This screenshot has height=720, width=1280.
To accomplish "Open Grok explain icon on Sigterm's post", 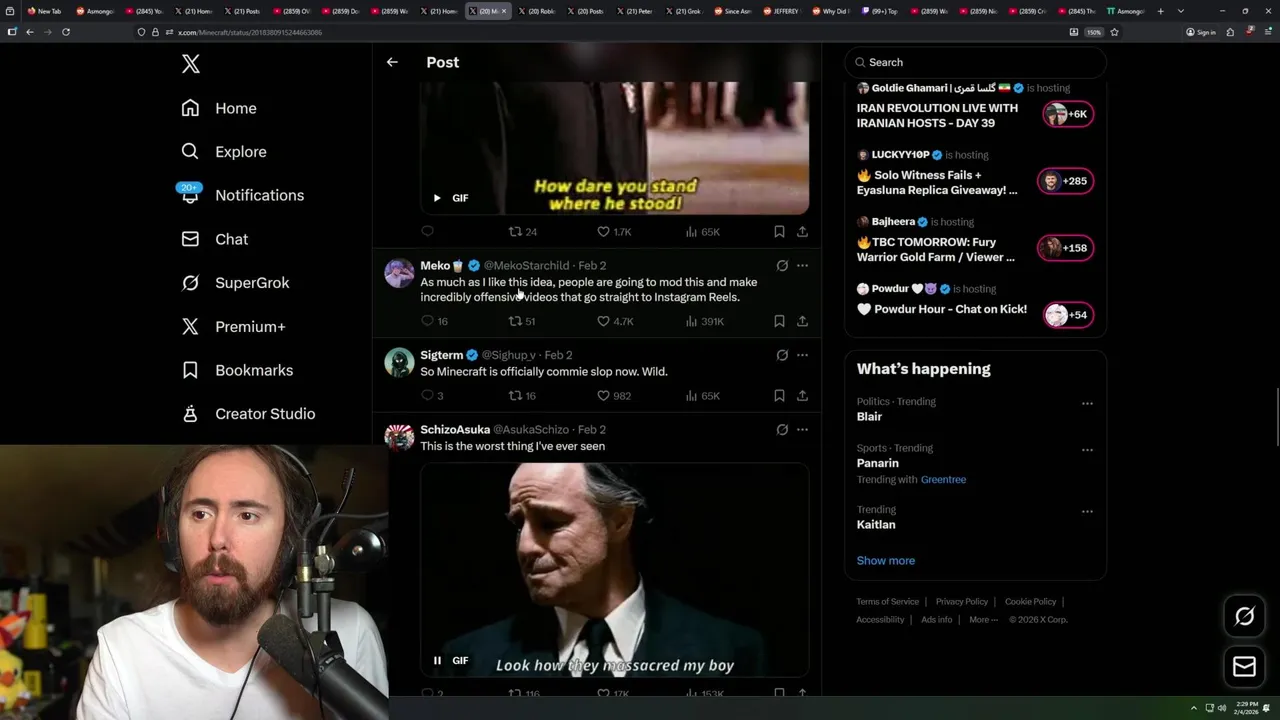I will [x=782, y=355].
